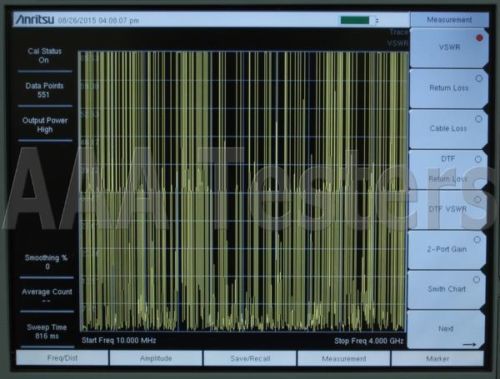Enable DTF VSWR measurement
Screen dimensions: 500x379
pos(447,209)
